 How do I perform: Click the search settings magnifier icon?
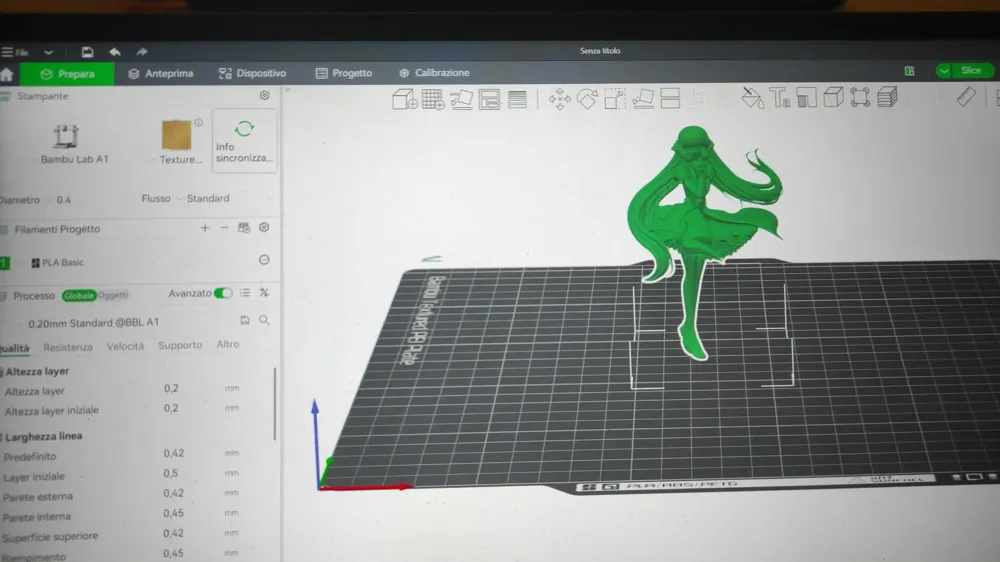point(264,320)
